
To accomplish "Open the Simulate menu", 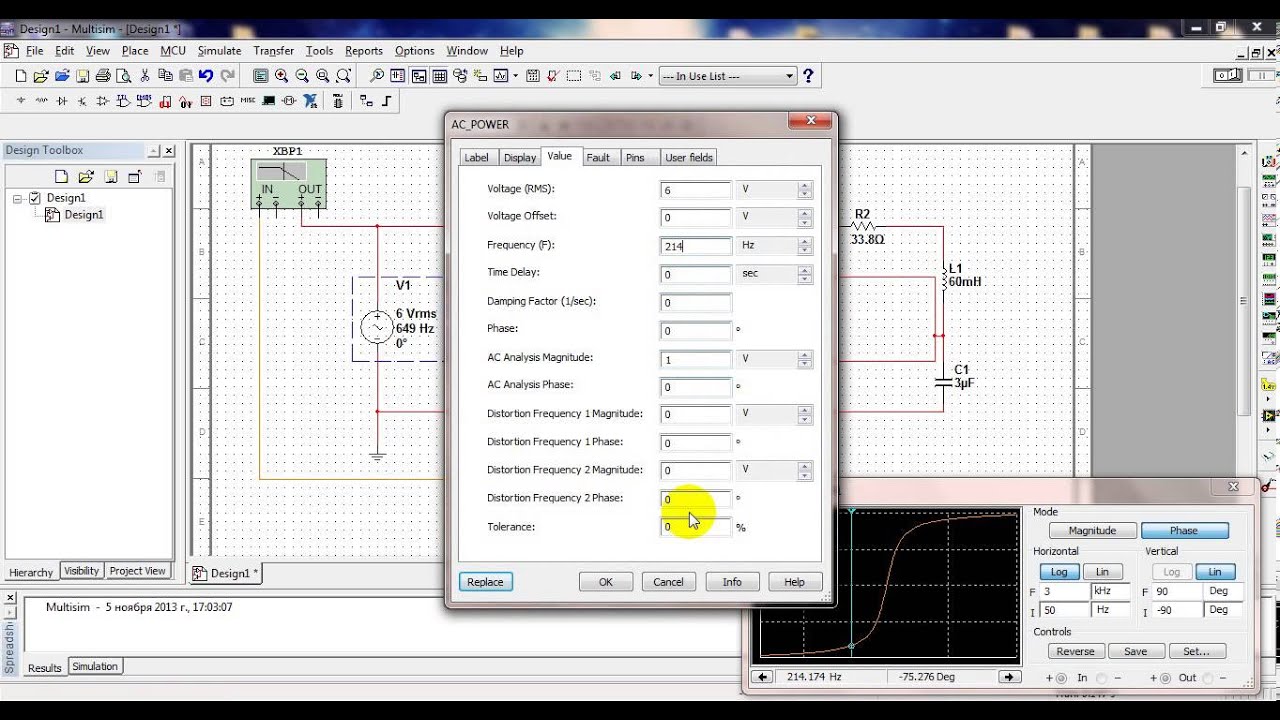I will pyautogui.click(x=219, y=51).
